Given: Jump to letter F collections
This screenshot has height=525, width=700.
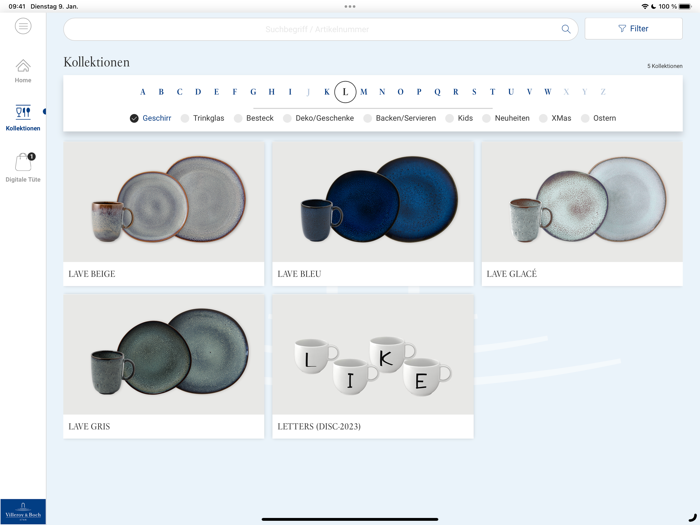Looking at the screenshot, I should click(x=234, y=92).
